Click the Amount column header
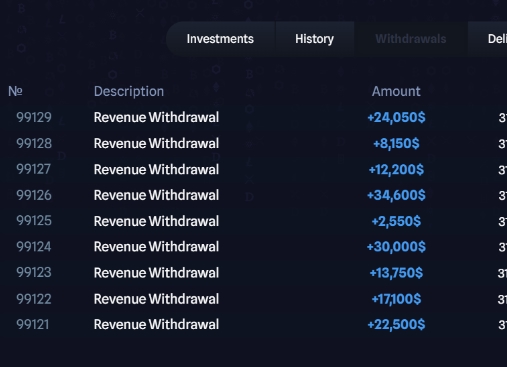This screenshot has height=367, width=507. (396, 91)
